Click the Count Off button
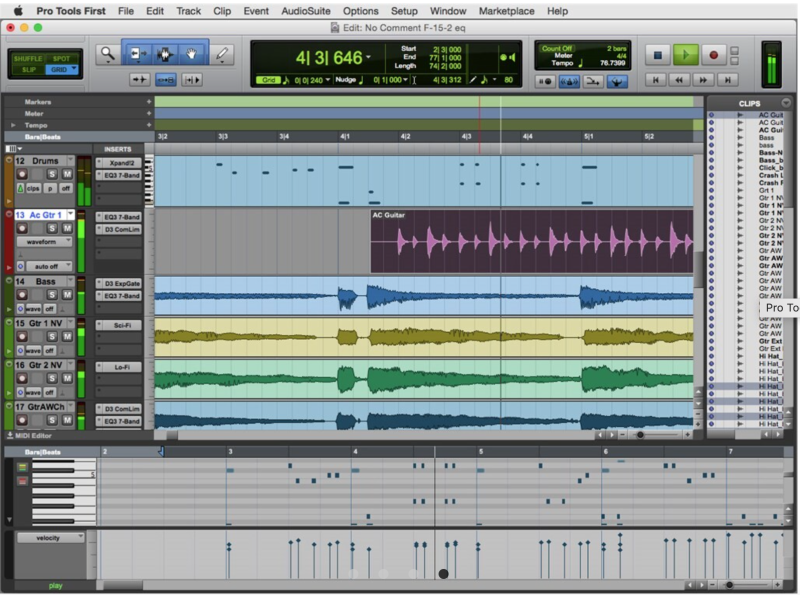The width and height of the screenshot is (800, 595). (557, 48)
